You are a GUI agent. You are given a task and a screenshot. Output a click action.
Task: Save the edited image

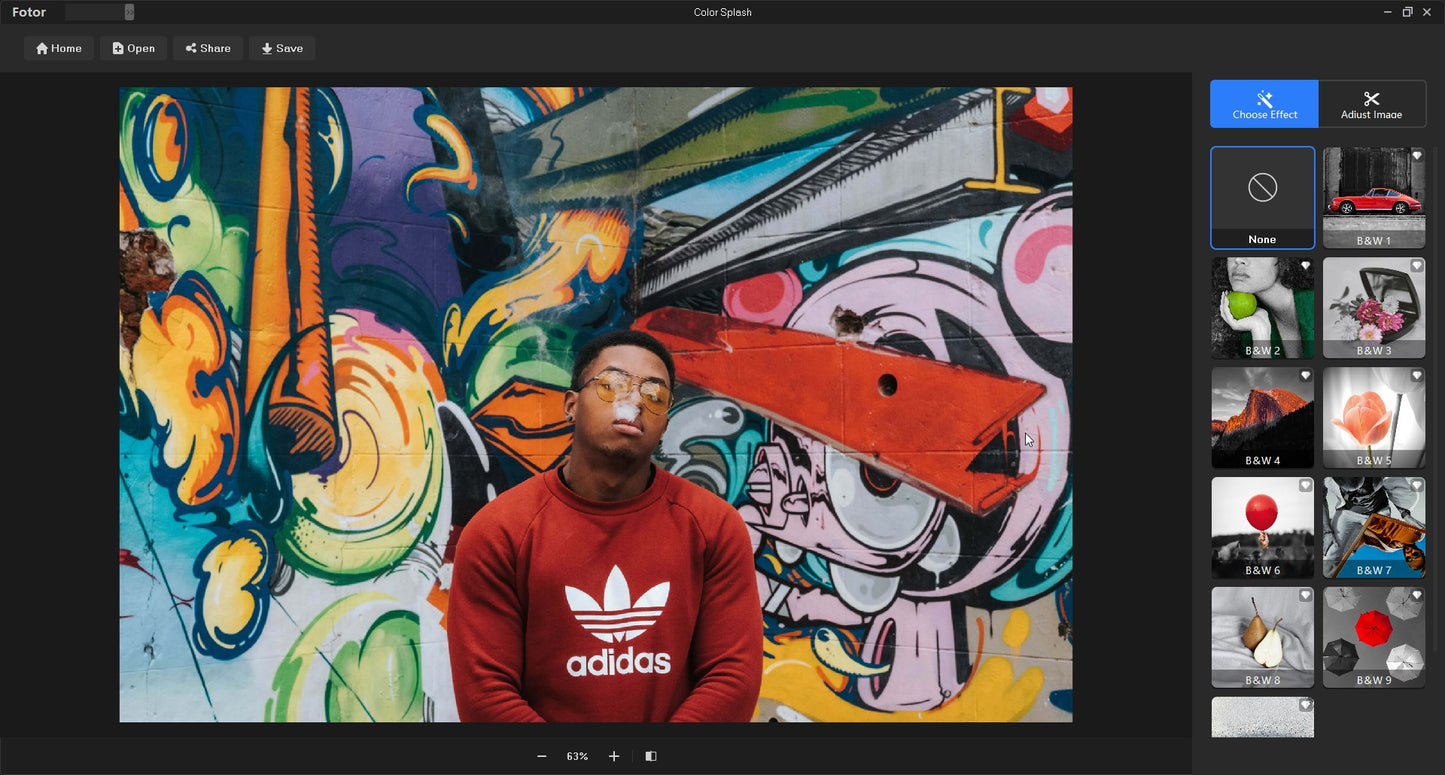(x=282, y=48)
